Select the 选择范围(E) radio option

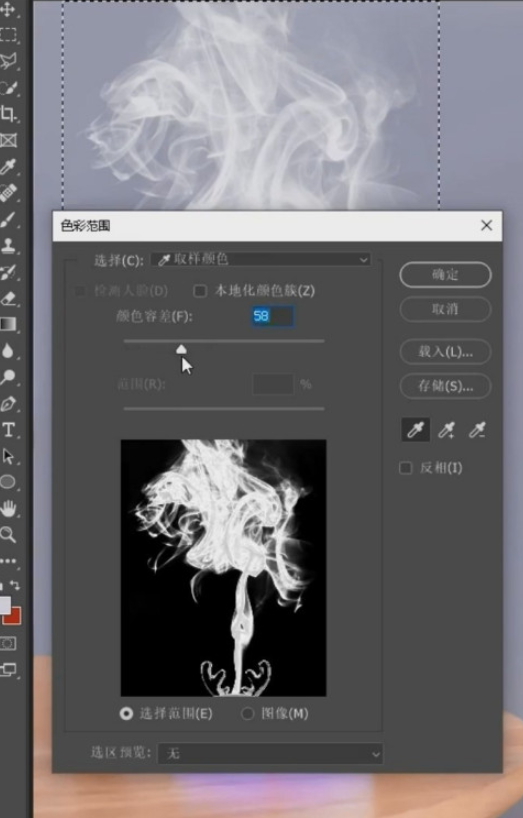pos(126,714)
